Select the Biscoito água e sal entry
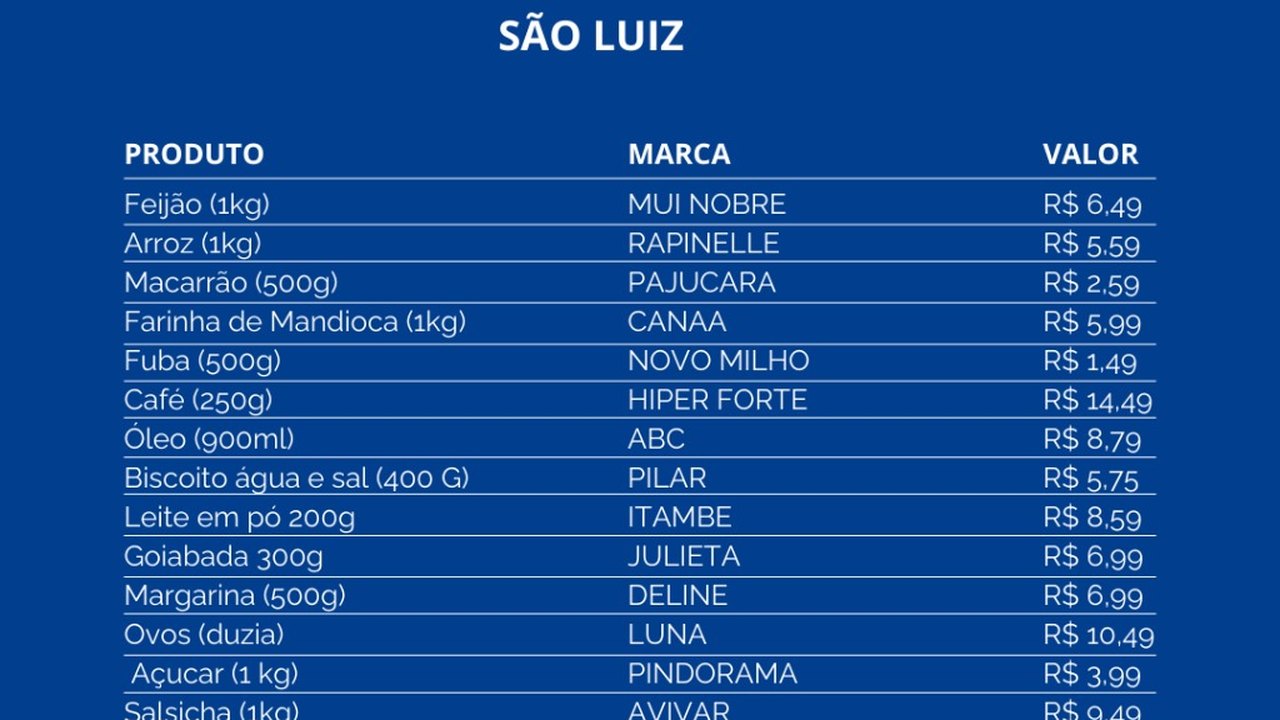The height and width of the screenshot is (720, 1280). pos(296,478)
